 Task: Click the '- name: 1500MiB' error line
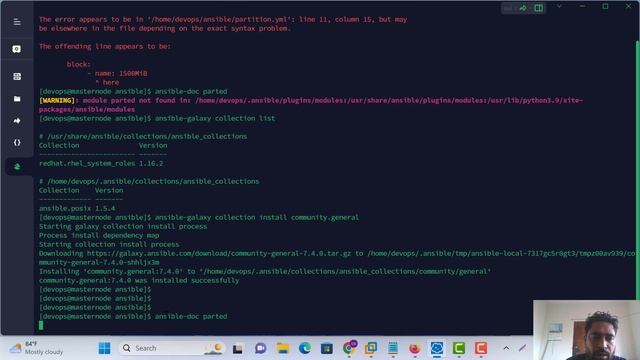[x=117, y=73]
